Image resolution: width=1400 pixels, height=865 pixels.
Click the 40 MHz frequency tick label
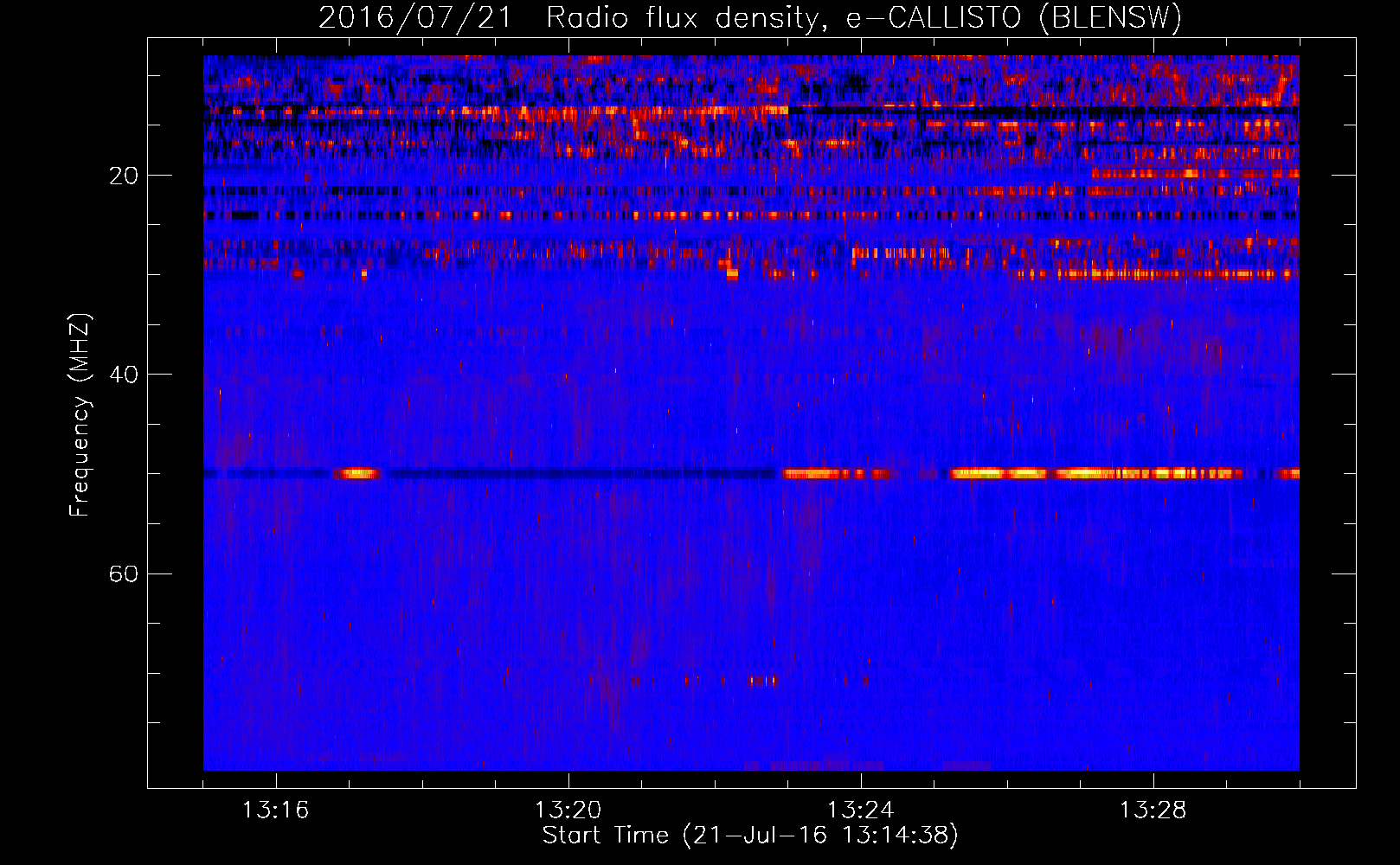click(124, 375)
